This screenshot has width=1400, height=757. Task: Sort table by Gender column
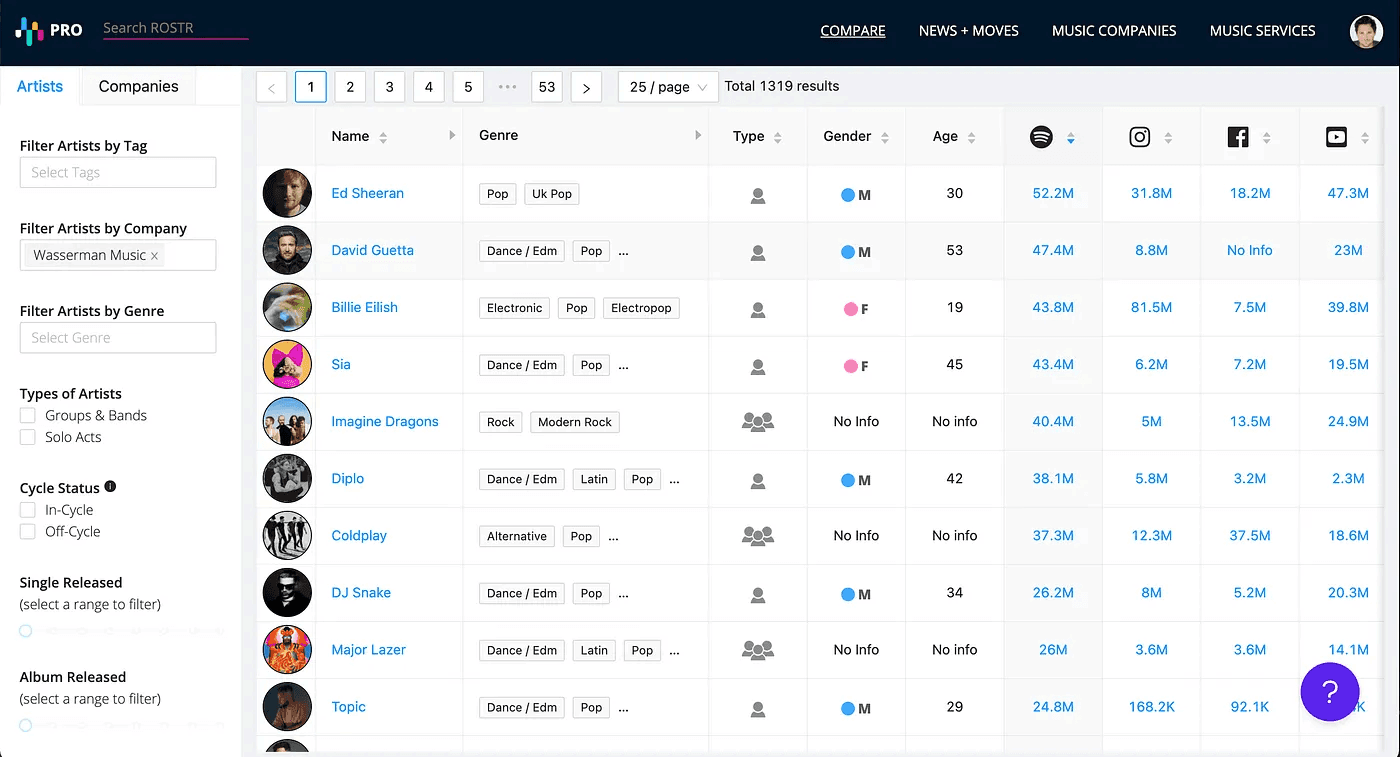(x=885, y=137)
